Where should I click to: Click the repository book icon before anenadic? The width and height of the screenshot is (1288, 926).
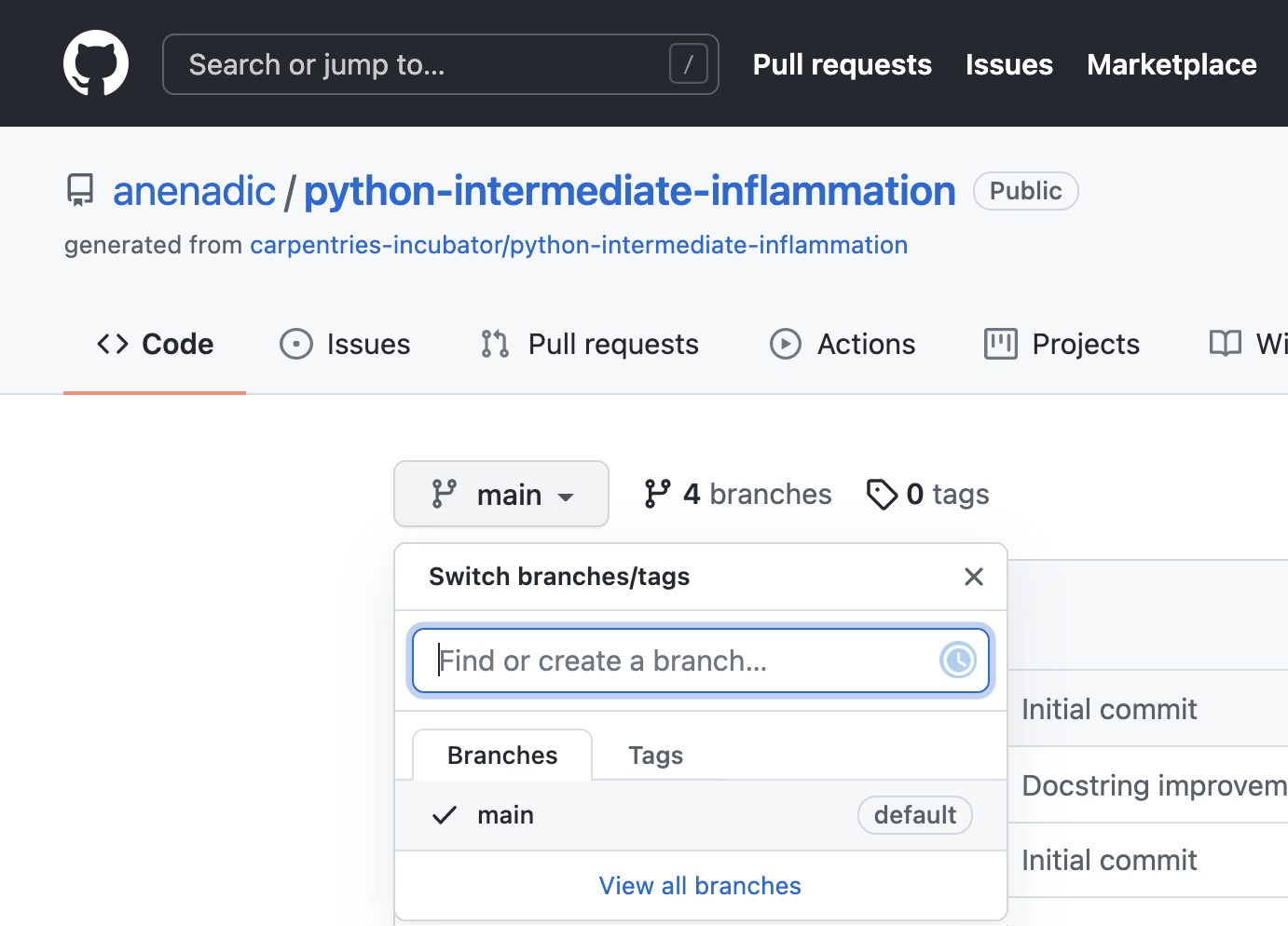pyautogui.click(x=80, y=189)
